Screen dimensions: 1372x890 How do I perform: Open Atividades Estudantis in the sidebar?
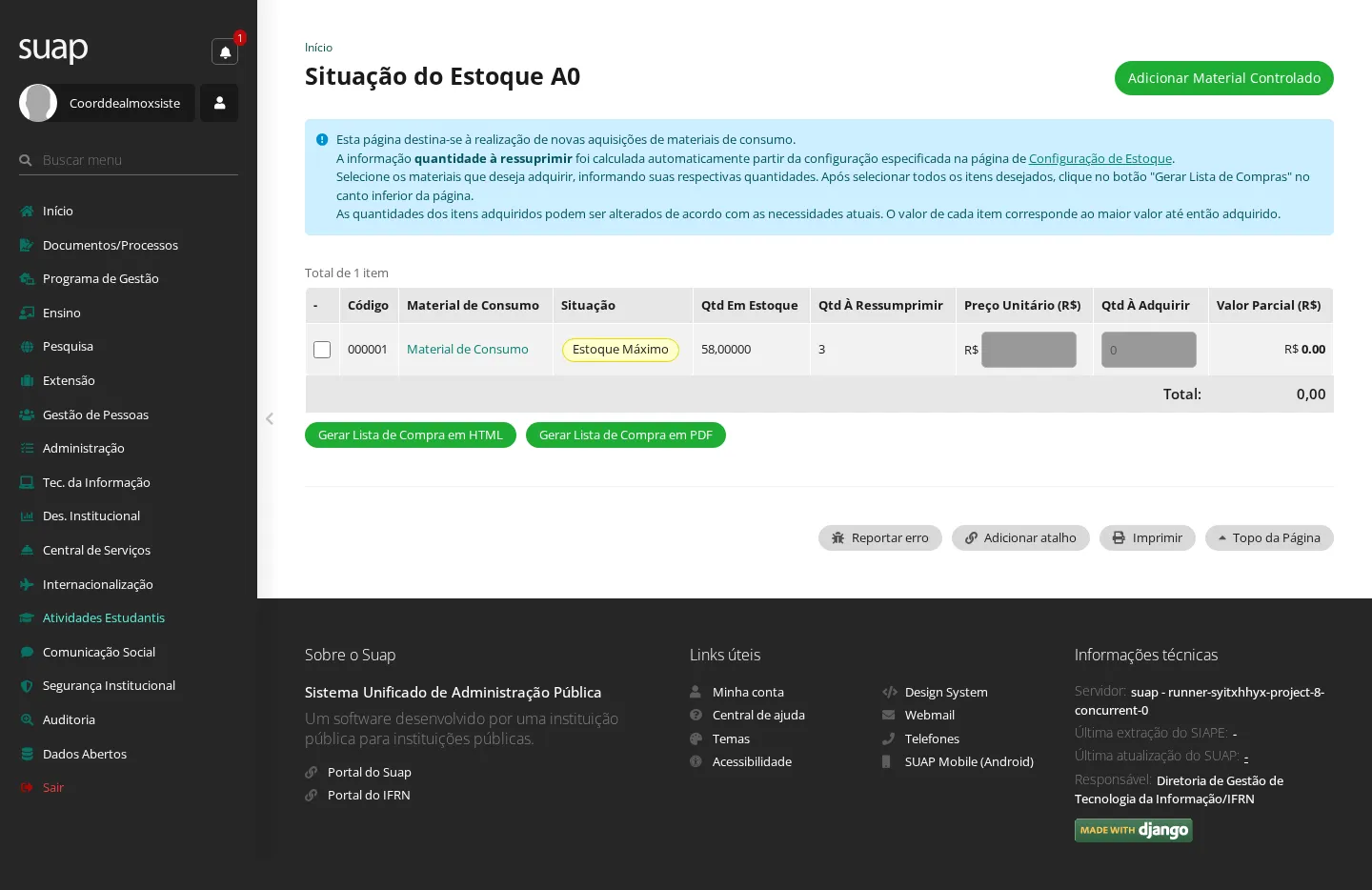point(103,617)
